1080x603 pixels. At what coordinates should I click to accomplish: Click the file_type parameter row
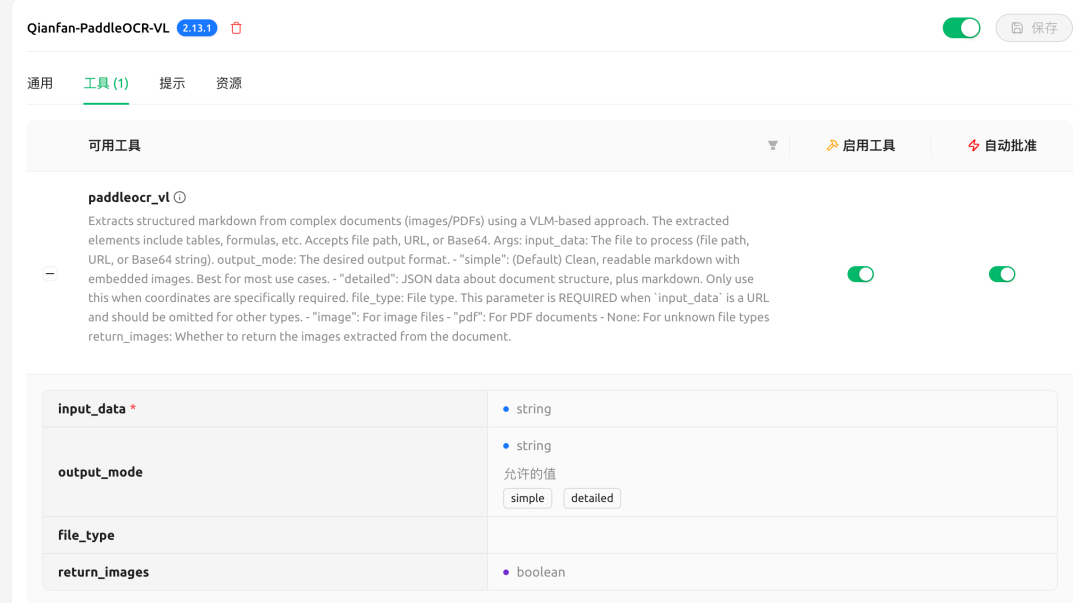click(x=550, y=535)
